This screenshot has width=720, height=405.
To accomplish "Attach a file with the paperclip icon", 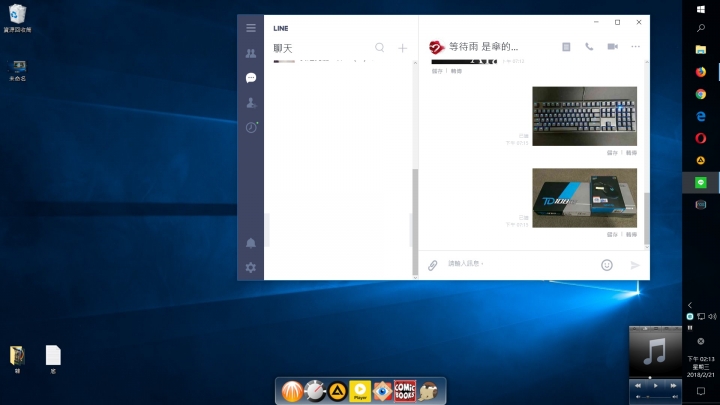I will pos(433,265).
